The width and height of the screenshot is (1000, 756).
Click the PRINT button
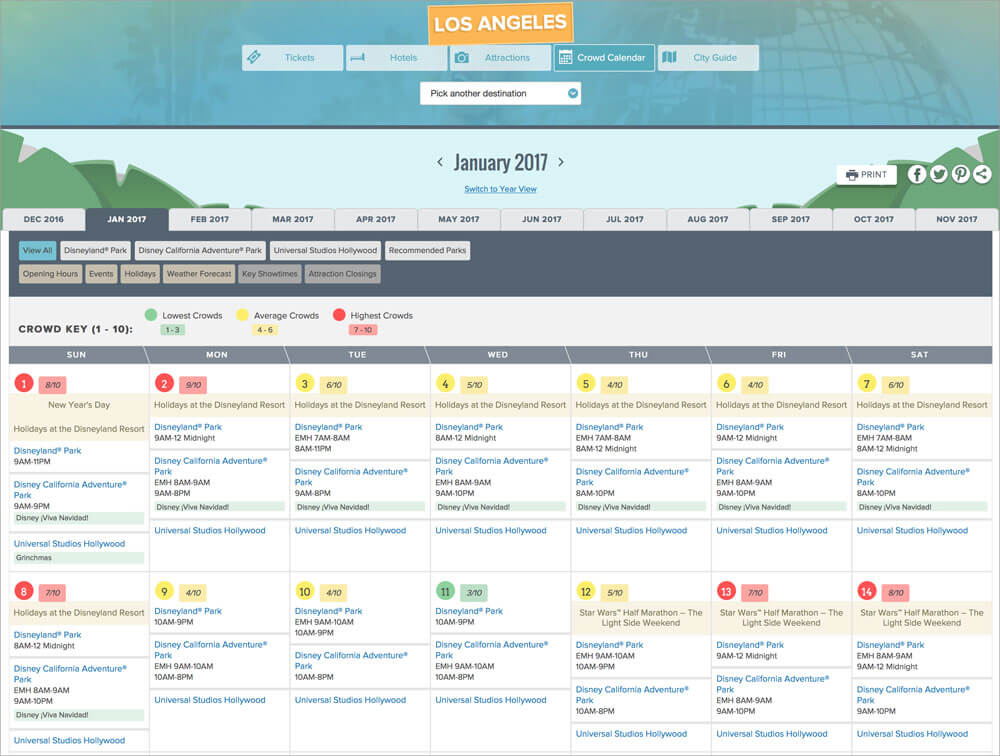(865, 173)
